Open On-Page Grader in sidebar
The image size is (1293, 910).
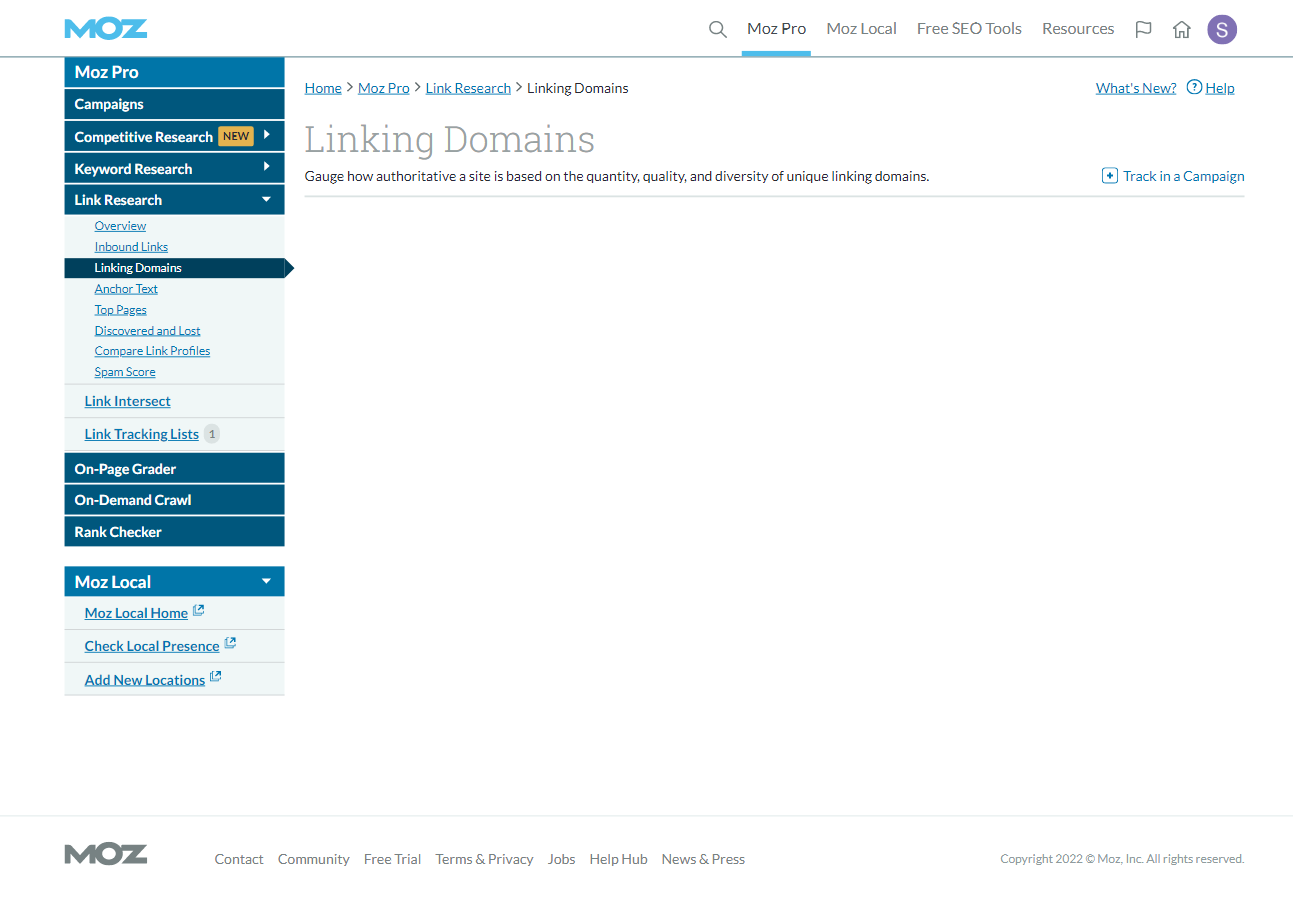click(x=174, y=468)
